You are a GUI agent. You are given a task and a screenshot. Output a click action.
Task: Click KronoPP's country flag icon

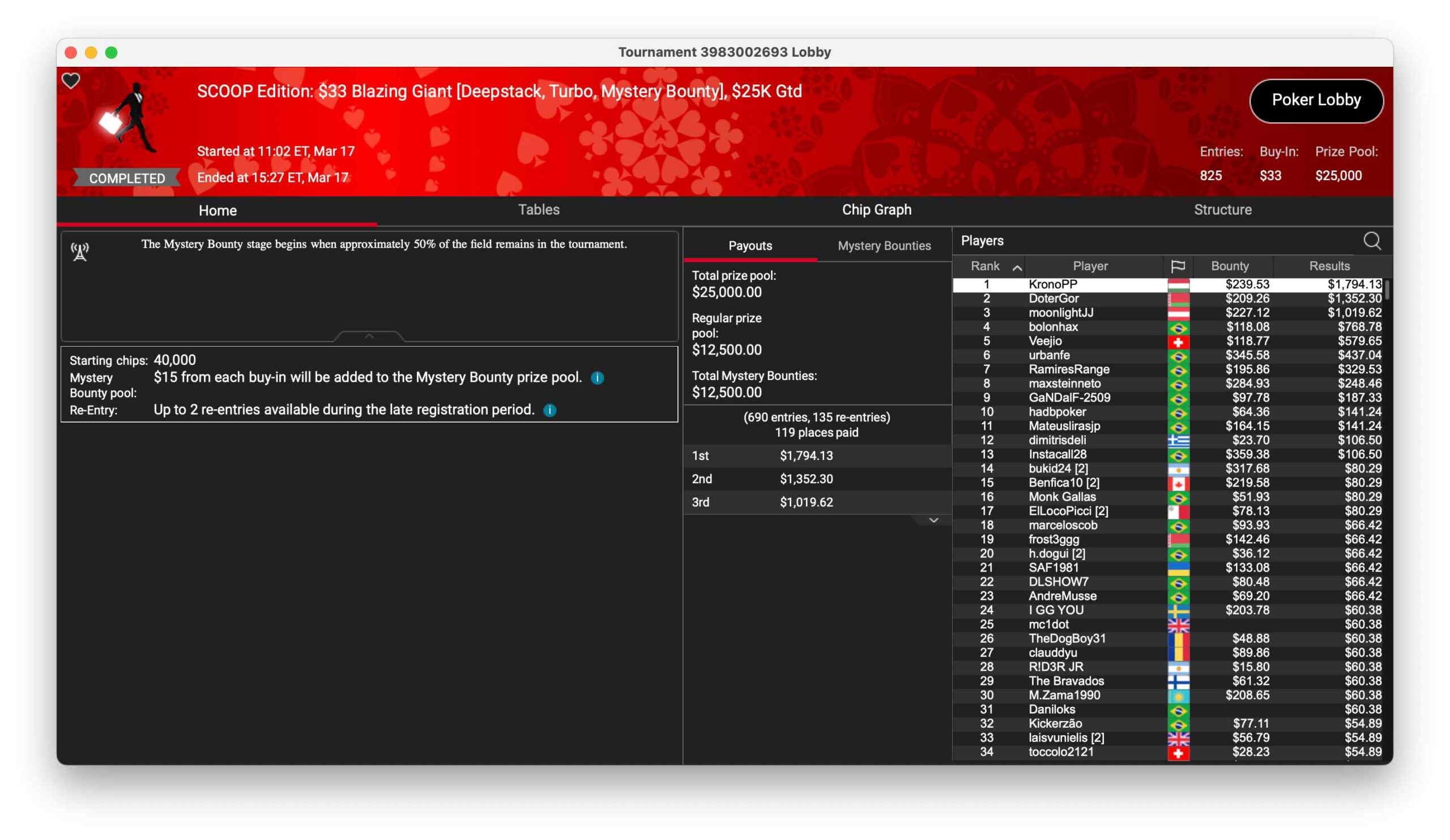(1178, 285)
